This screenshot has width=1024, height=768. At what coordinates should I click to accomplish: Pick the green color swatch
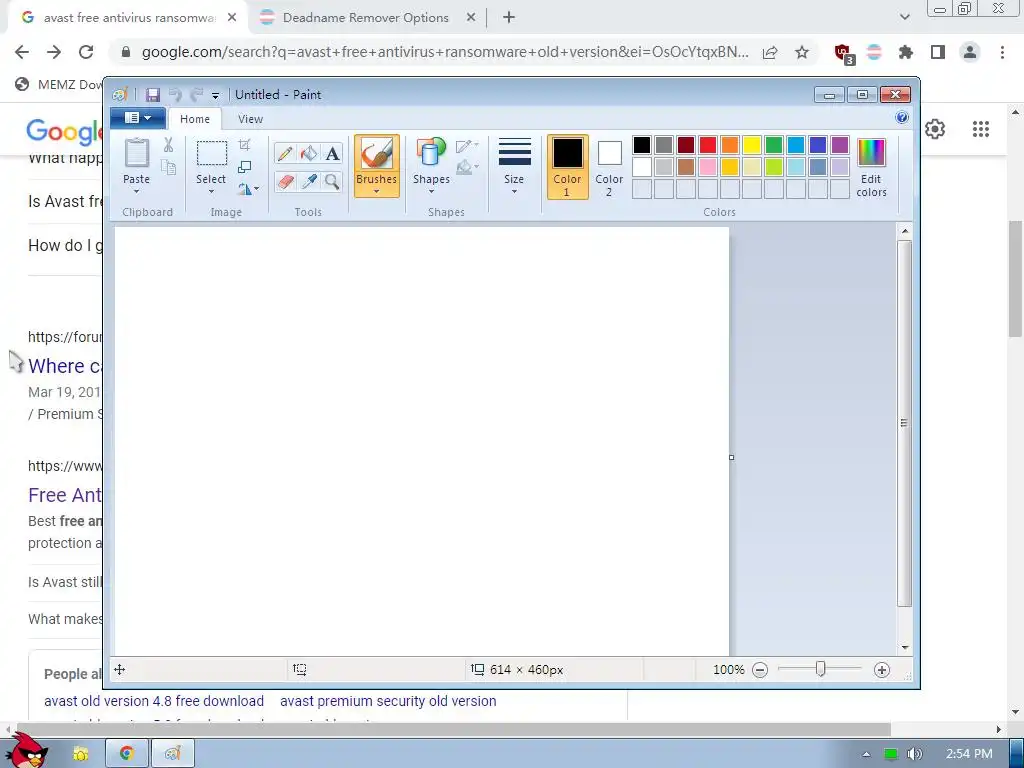[x=774, y=144]
